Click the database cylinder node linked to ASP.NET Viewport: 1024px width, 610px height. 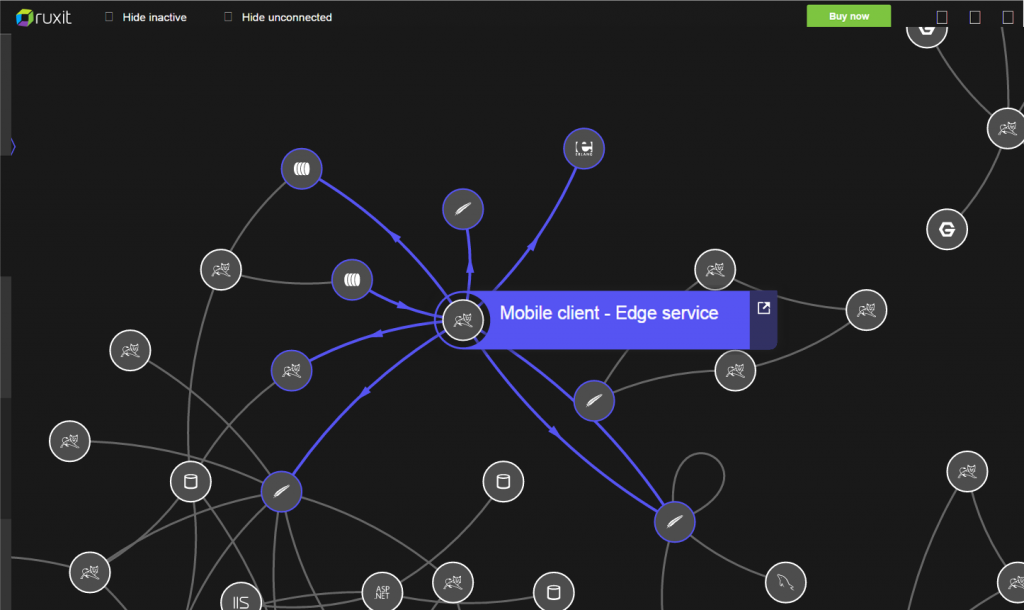coord(503,482)
